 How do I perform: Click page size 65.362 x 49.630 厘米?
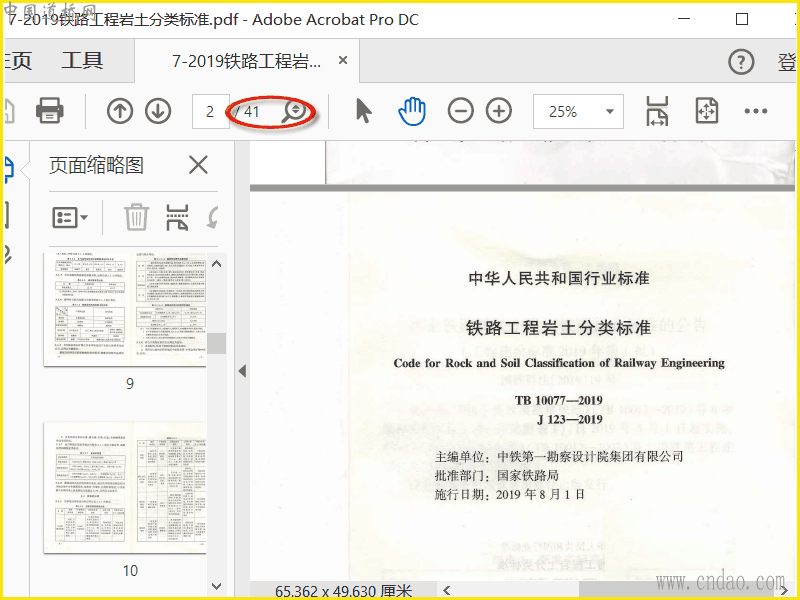click(x=343, y=591)
